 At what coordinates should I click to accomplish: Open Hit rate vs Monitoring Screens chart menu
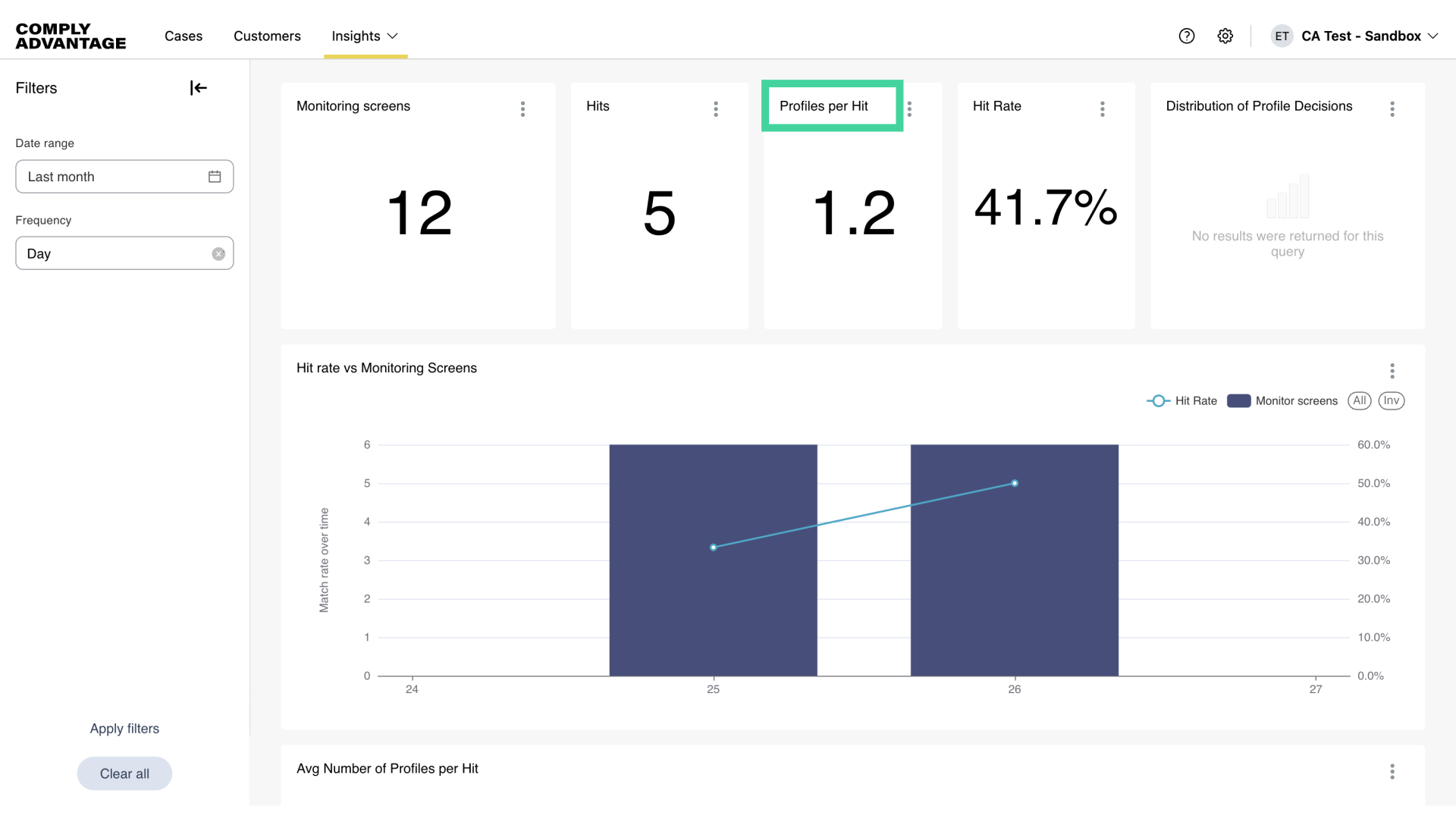tap(1392, 371)
